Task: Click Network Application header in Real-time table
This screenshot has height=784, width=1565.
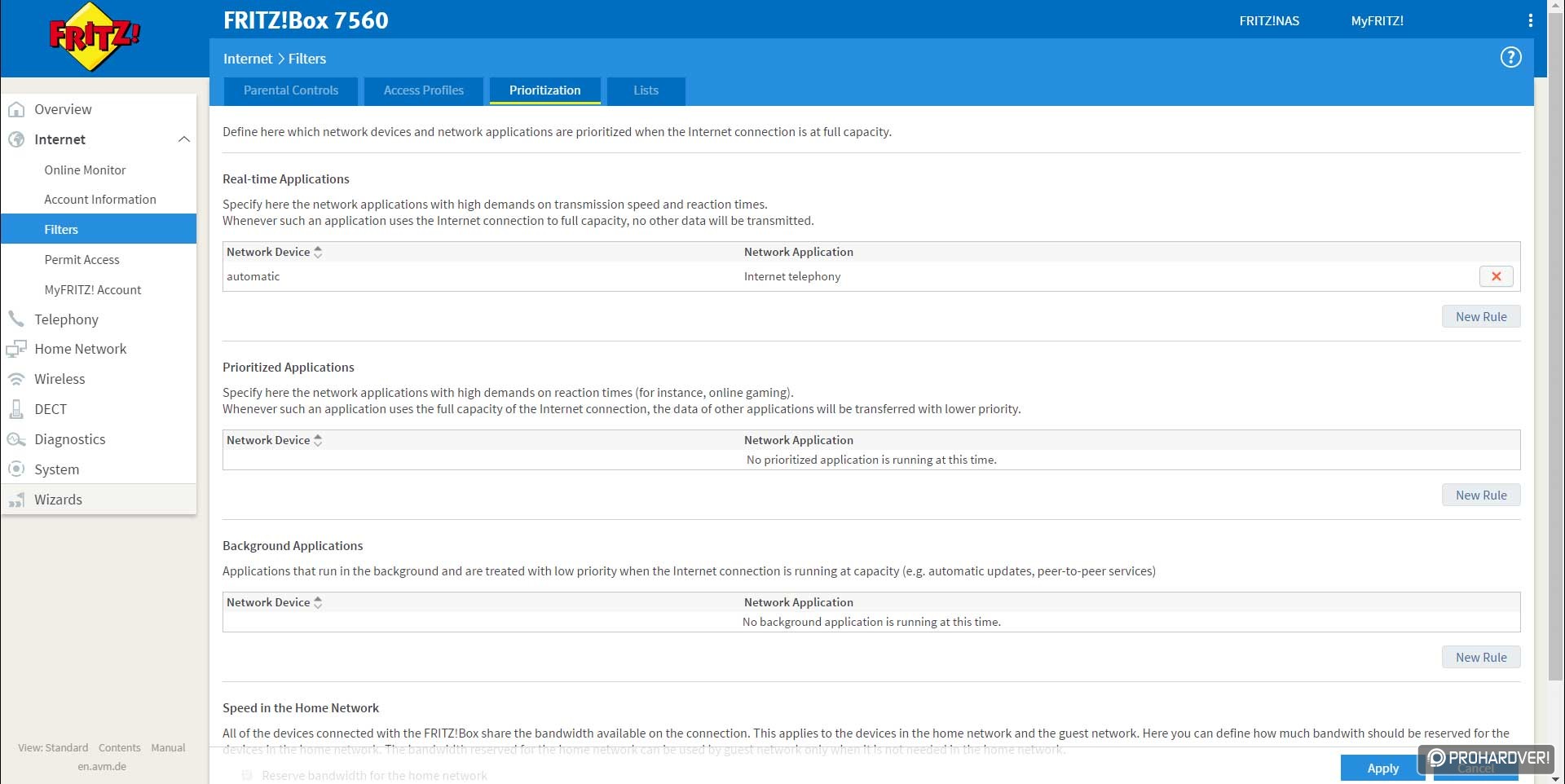Action: click(798, 252)
